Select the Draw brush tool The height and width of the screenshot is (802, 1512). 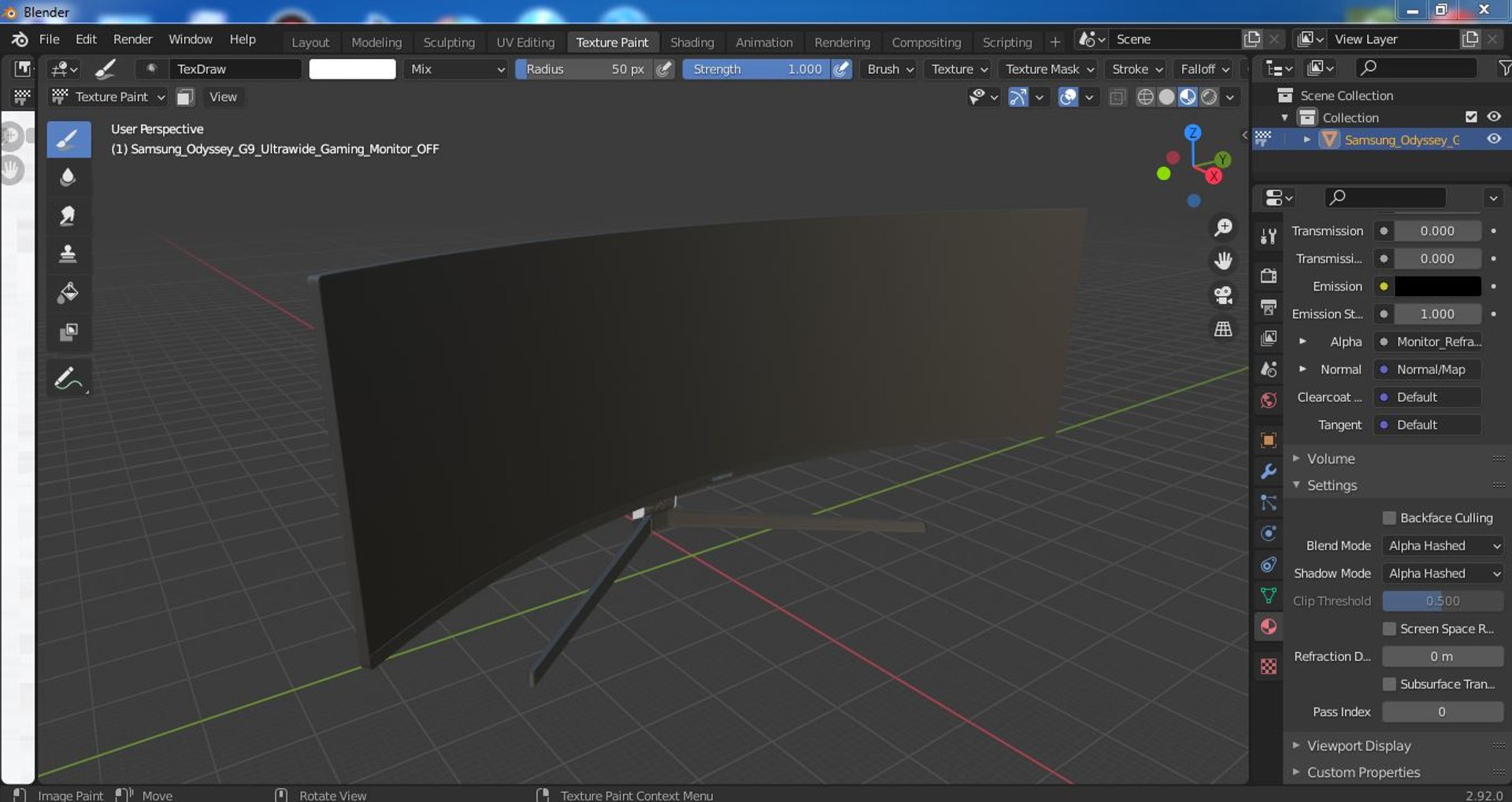point(69,139)
